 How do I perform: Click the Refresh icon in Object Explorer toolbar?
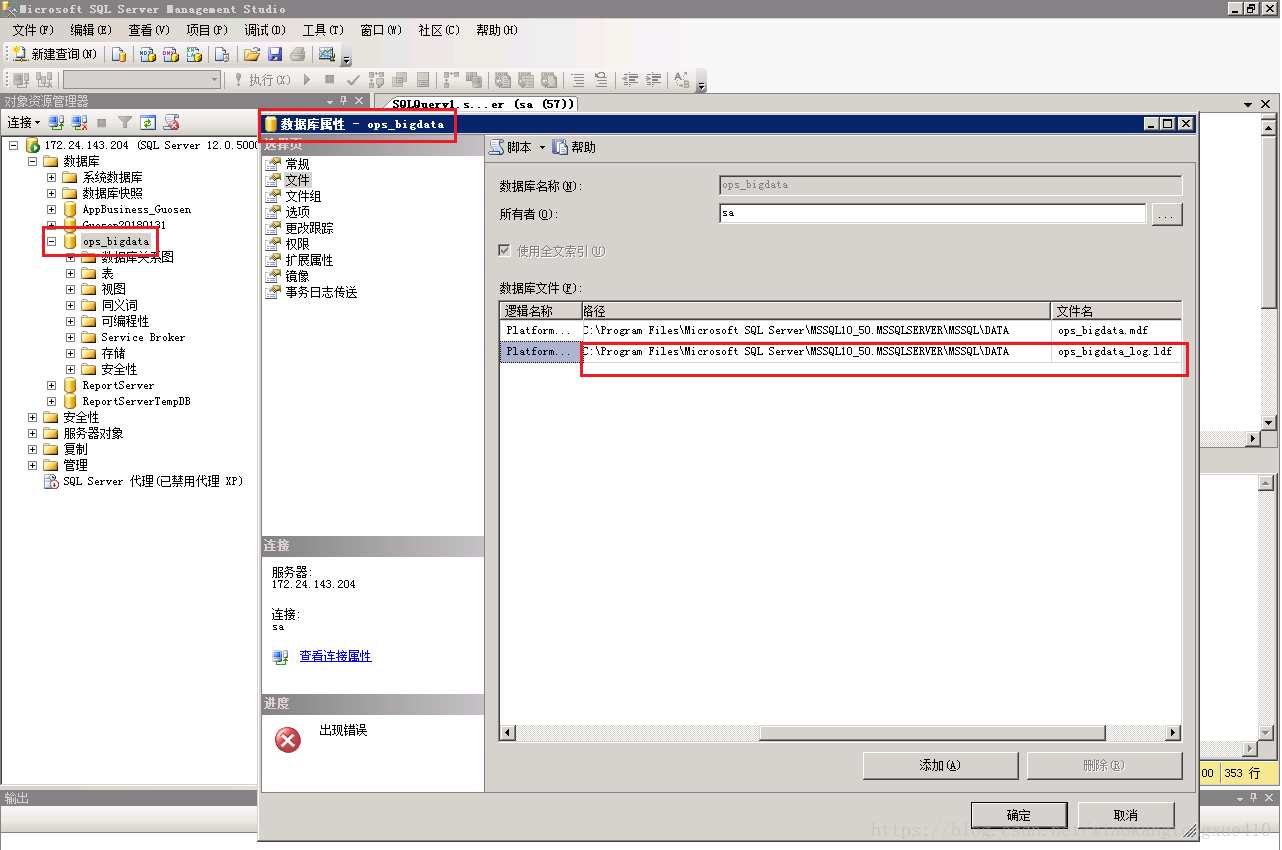click(148, 122)
